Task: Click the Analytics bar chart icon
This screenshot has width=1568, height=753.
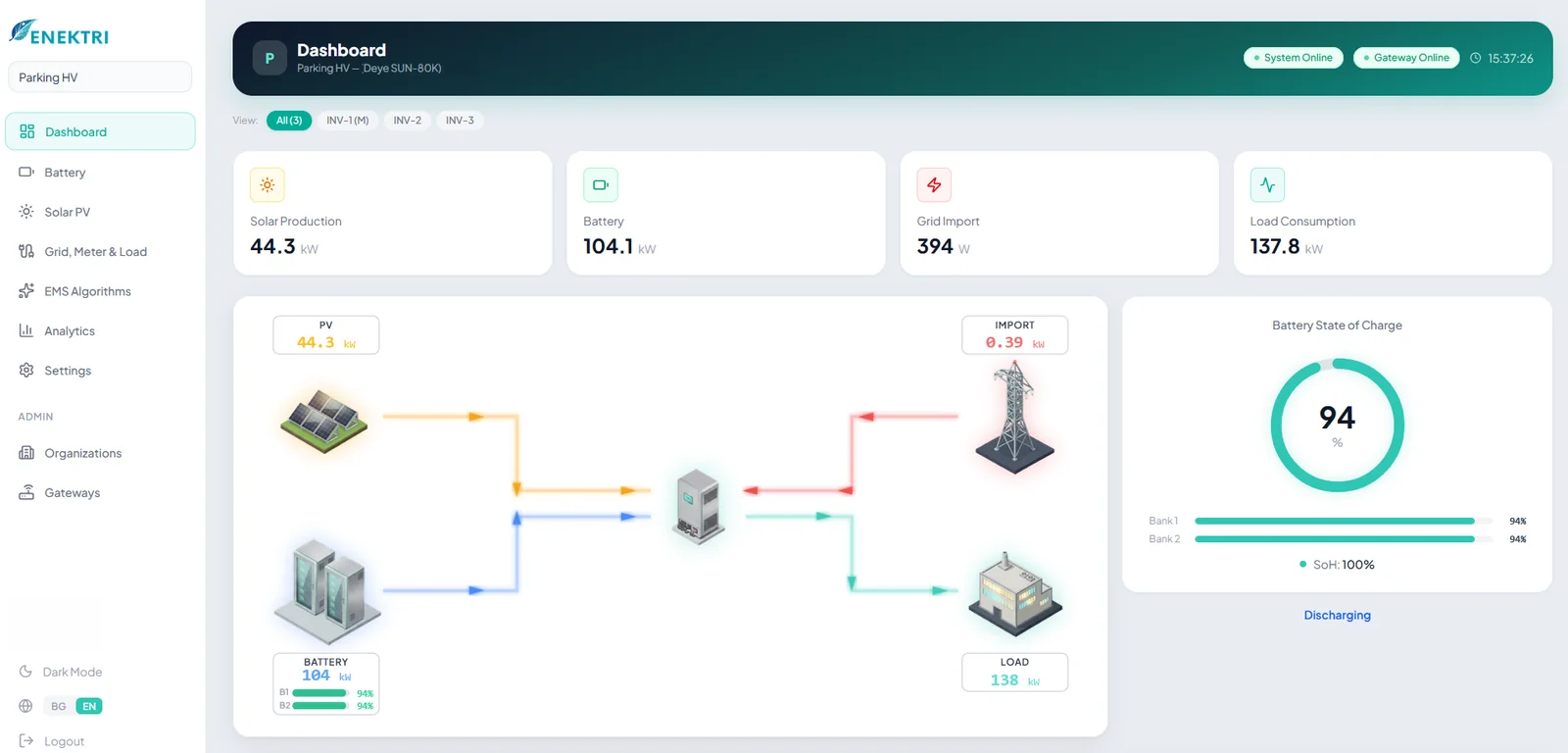Action: tap(26, 330)
